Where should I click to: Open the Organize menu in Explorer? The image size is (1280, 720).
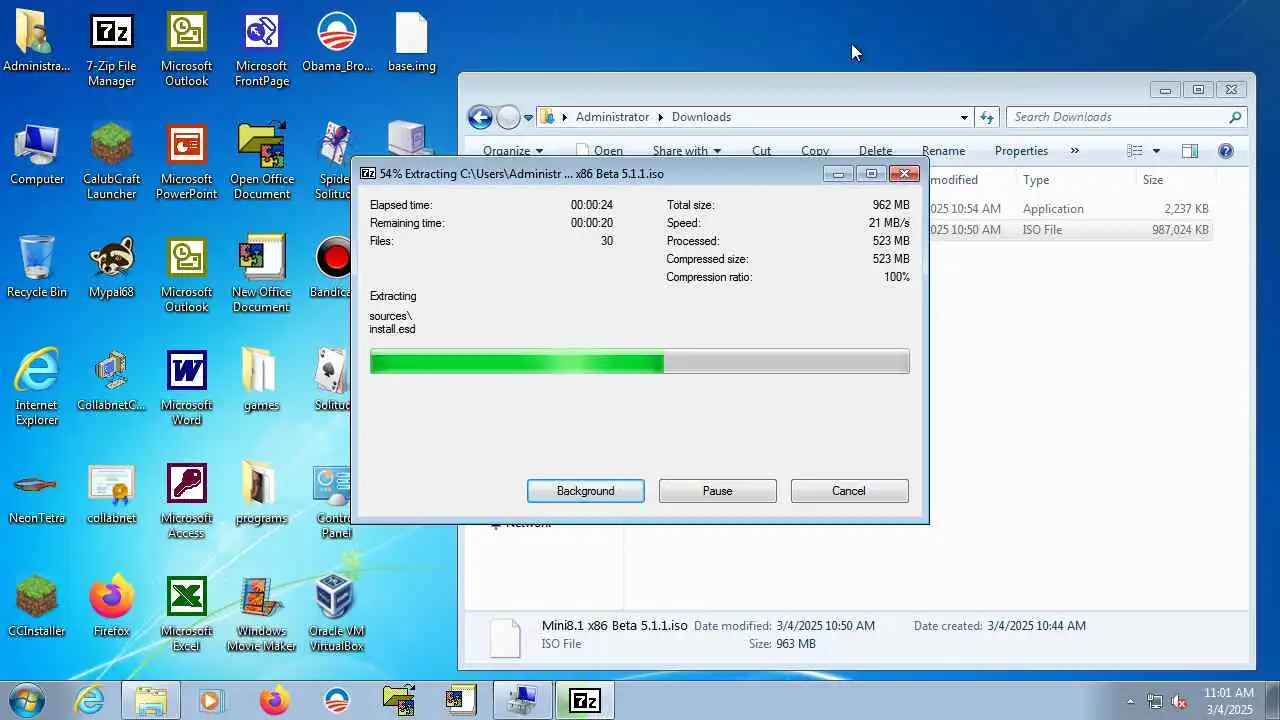(513, 151)
